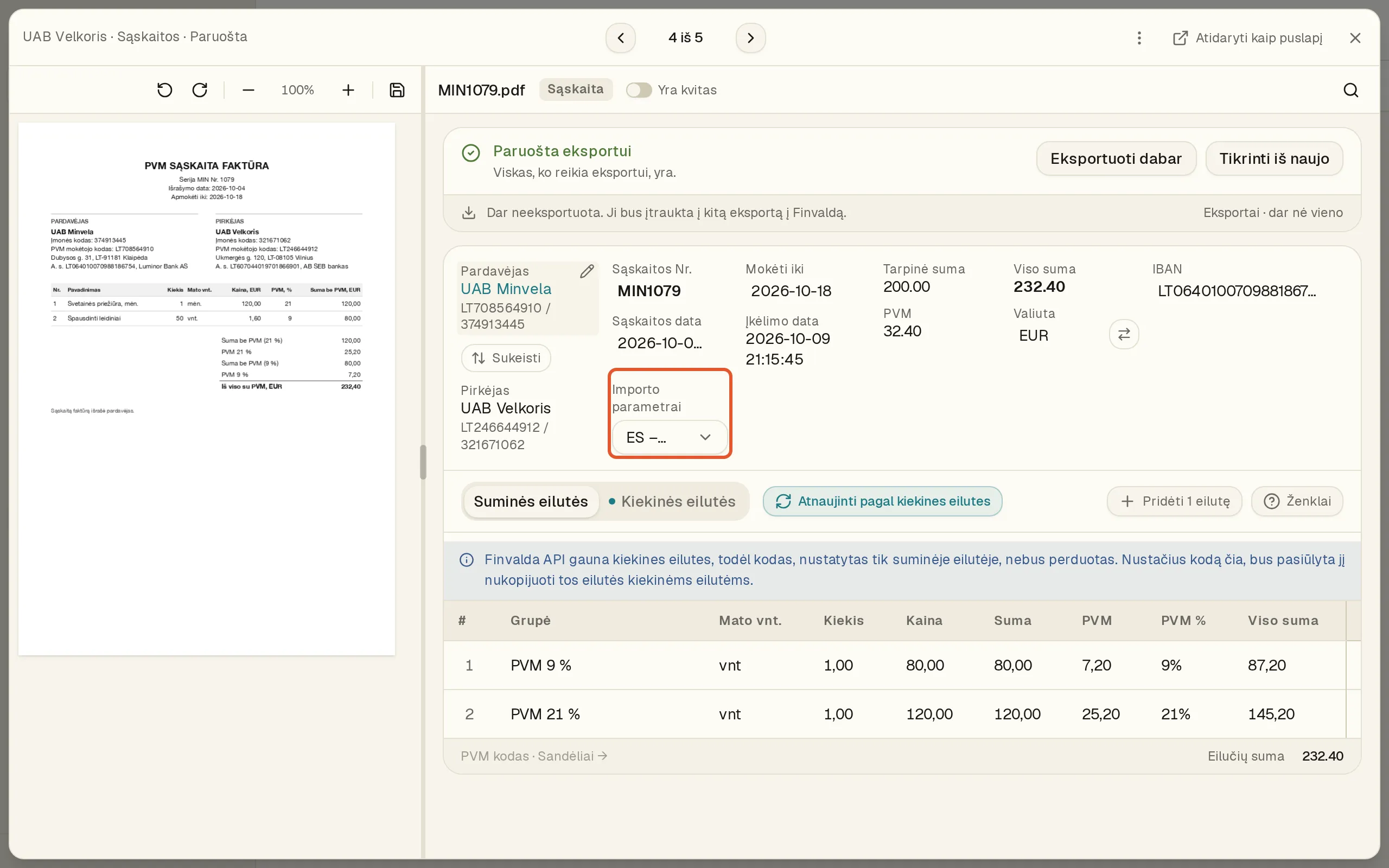The height and width of the screenshot is (868, 1389).
Task: Open the UAB Minvela seller link
Action: click(x=506, y=289)
